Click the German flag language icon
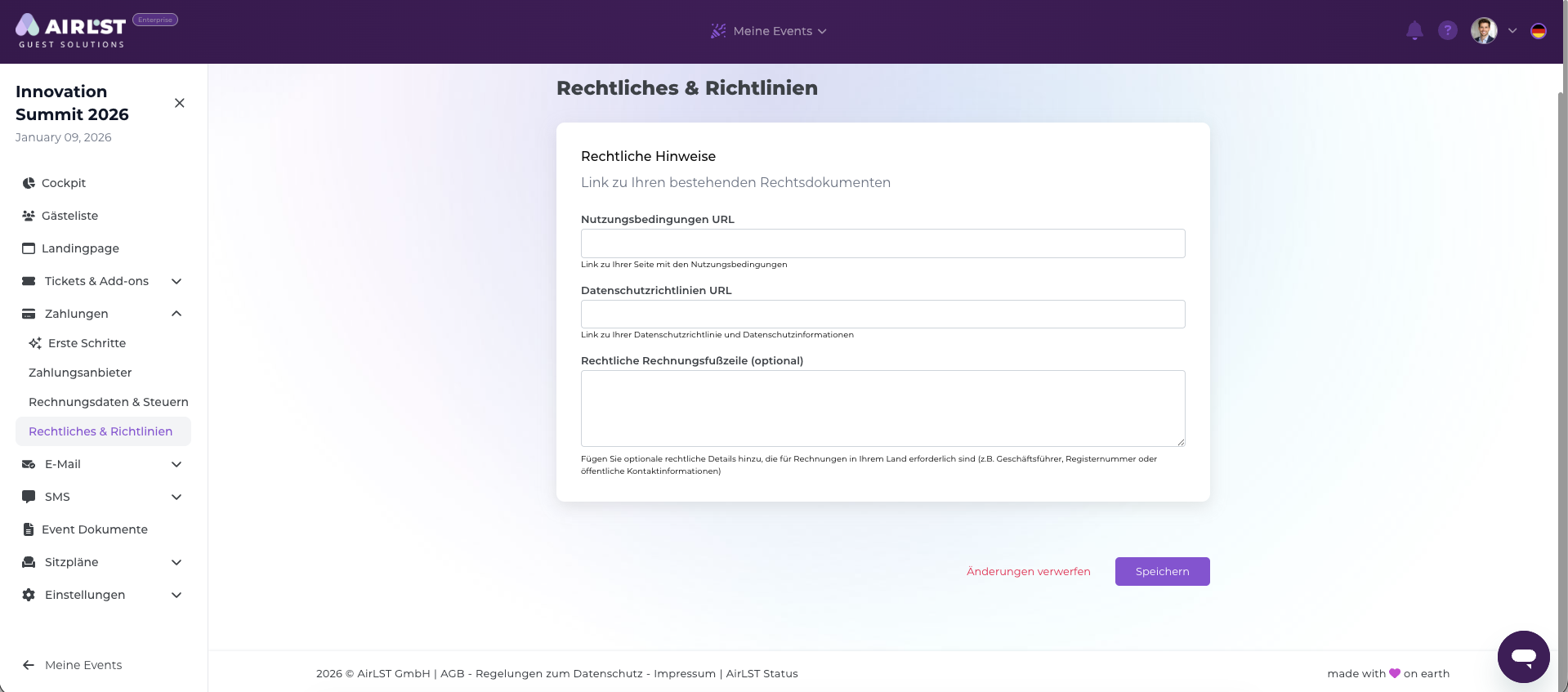 (x=1538, y=31)
